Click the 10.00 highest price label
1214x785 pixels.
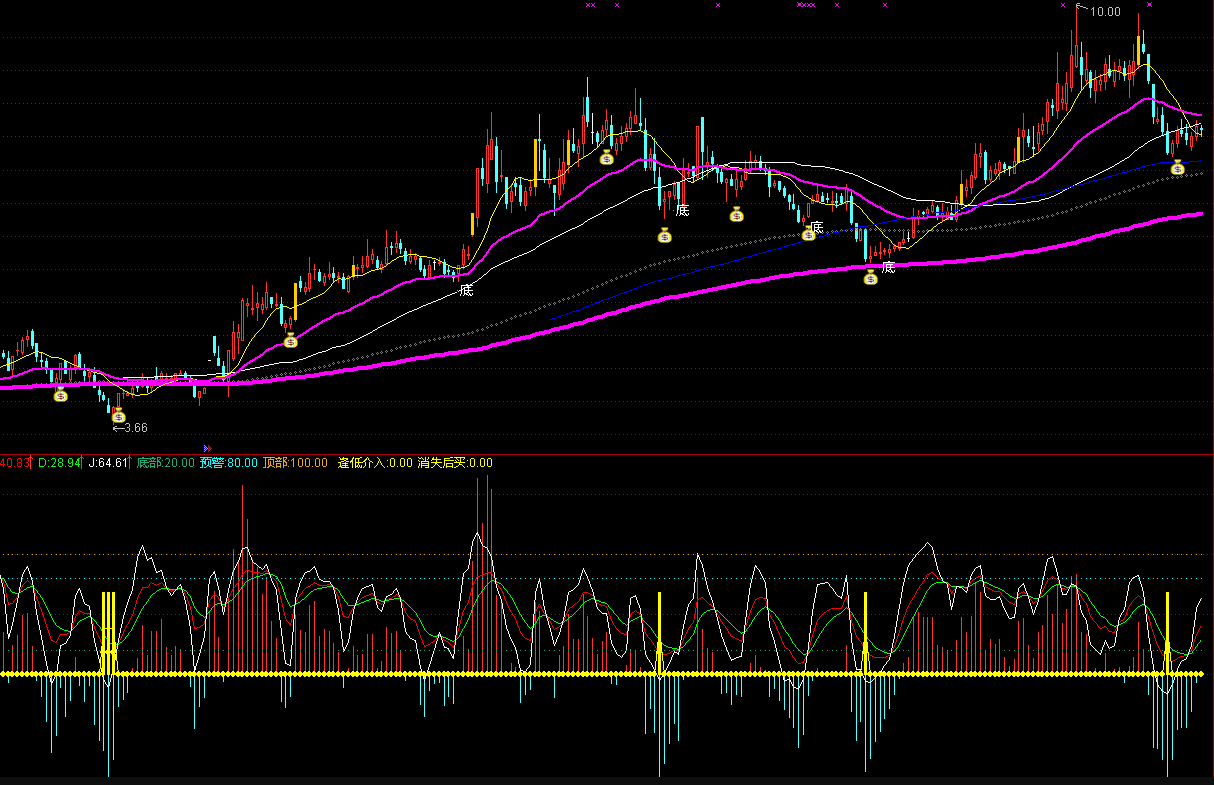click(1104, 12)
